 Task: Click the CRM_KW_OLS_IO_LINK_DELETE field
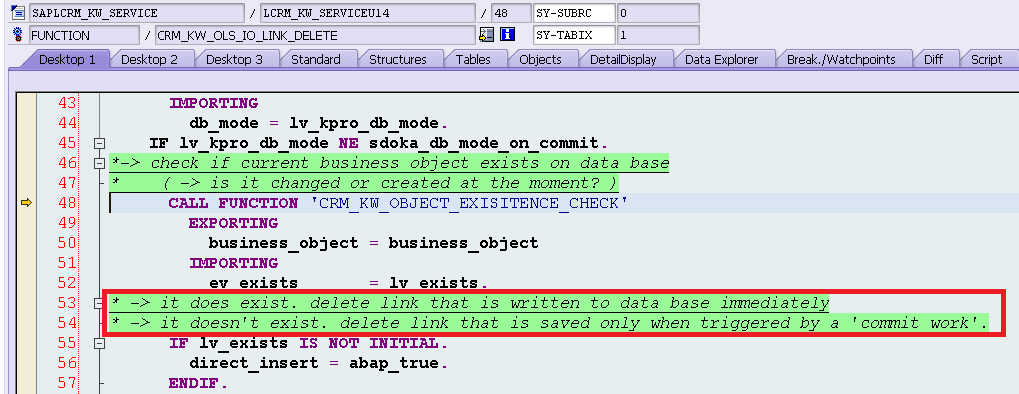315,35
